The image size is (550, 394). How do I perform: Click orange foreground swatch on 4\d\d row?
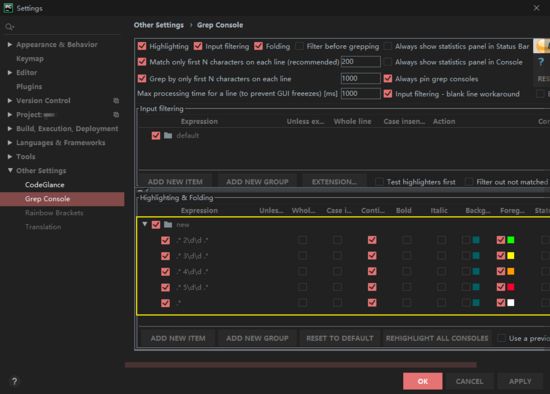click(511, 271)
